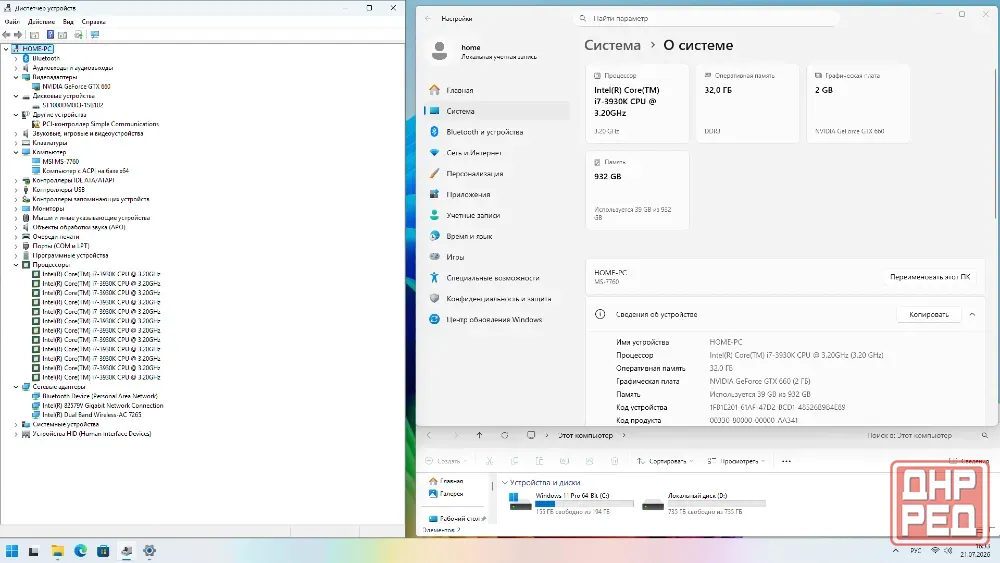The height and width of the screenshot is (563, 1000).
Task: Collapse the Видеоадаптеры node
Action: [16, 77]
